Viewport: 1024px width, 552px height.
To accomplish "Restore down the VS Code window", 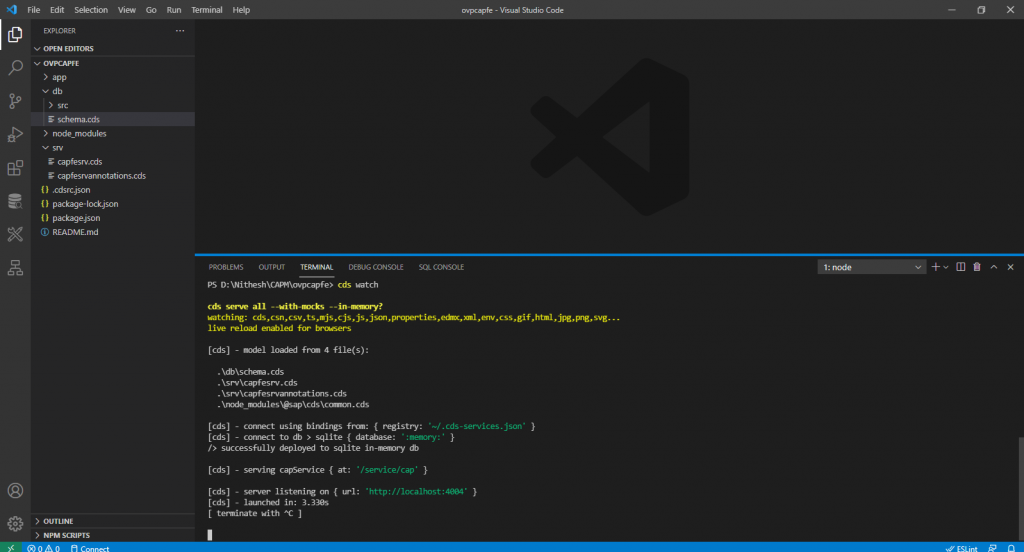I will click(x=981, y=10).
